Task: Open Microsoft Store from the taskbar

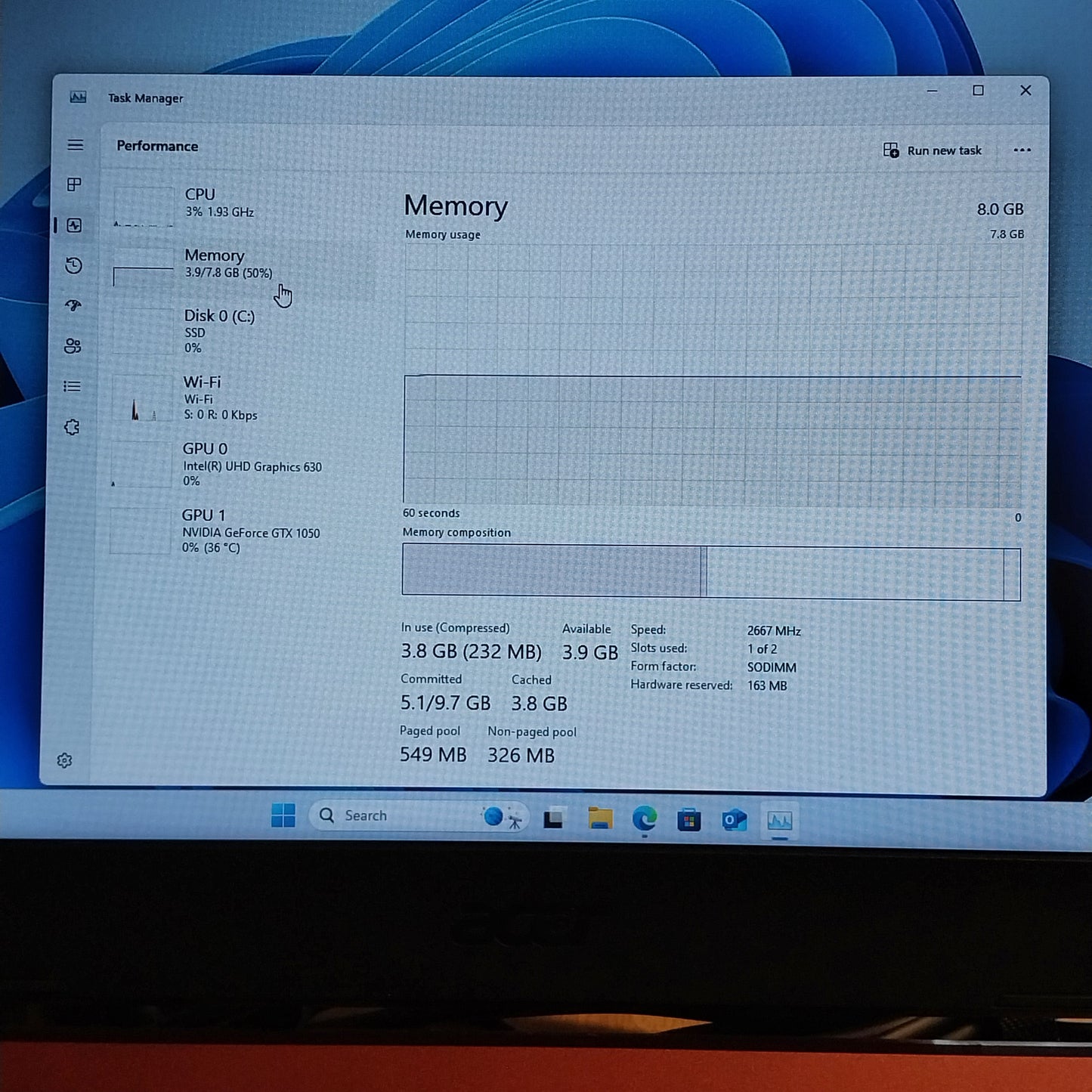Action: coord(688,819)
